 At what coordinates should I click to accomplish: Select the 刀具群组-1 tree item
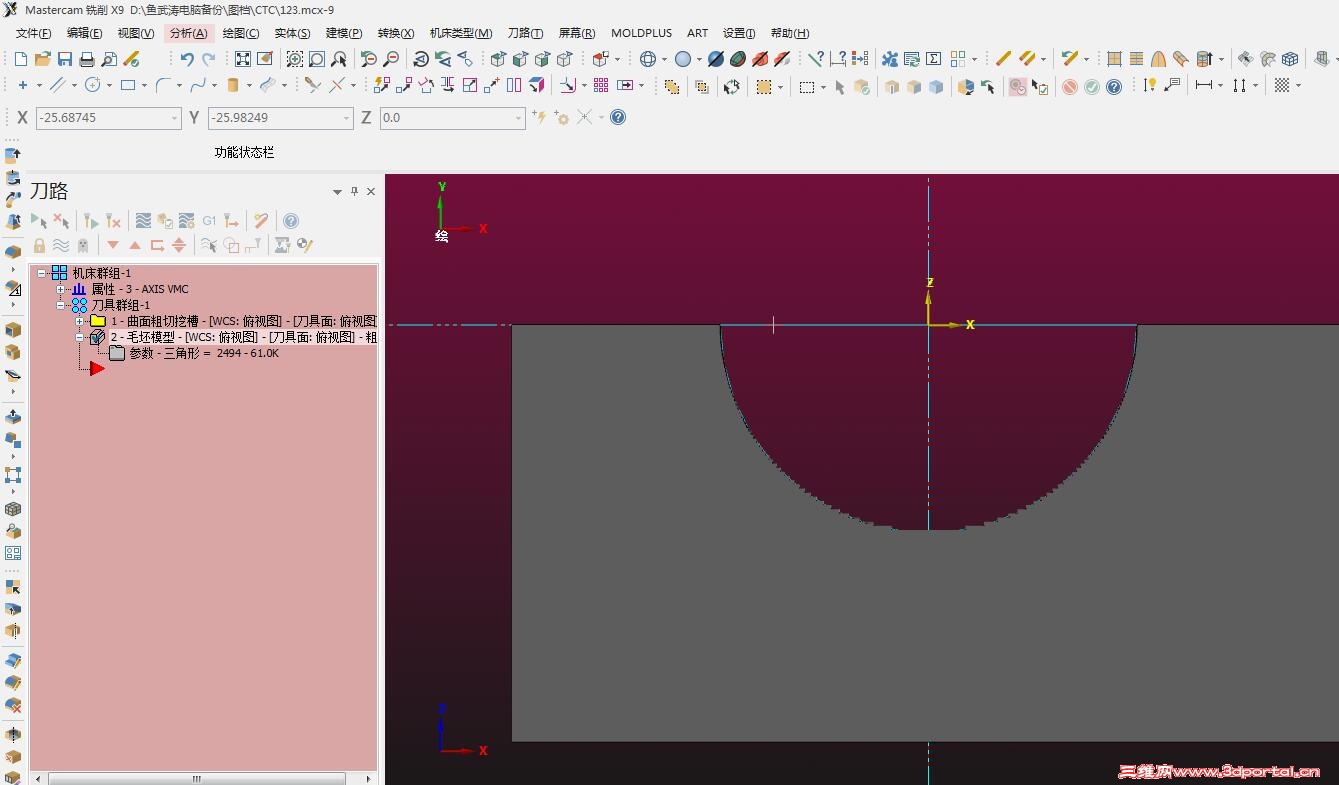coord(121,305)
